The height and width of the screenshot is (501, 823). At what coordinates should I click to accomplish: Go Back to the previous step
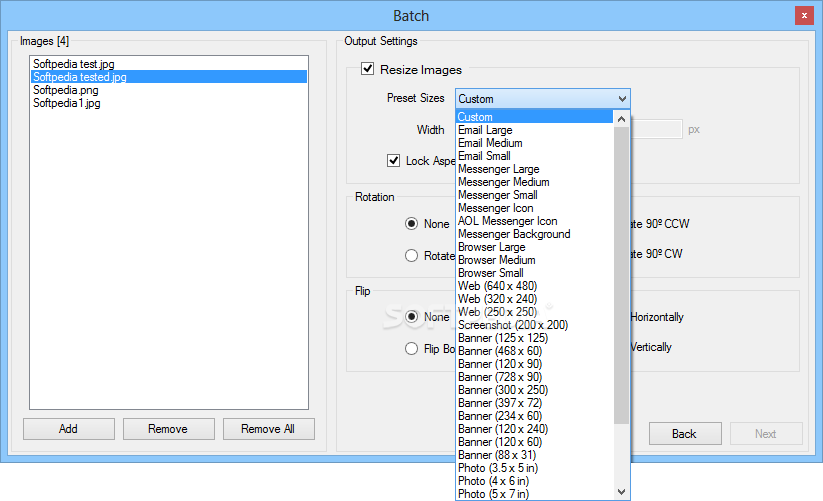coord(684,434)
